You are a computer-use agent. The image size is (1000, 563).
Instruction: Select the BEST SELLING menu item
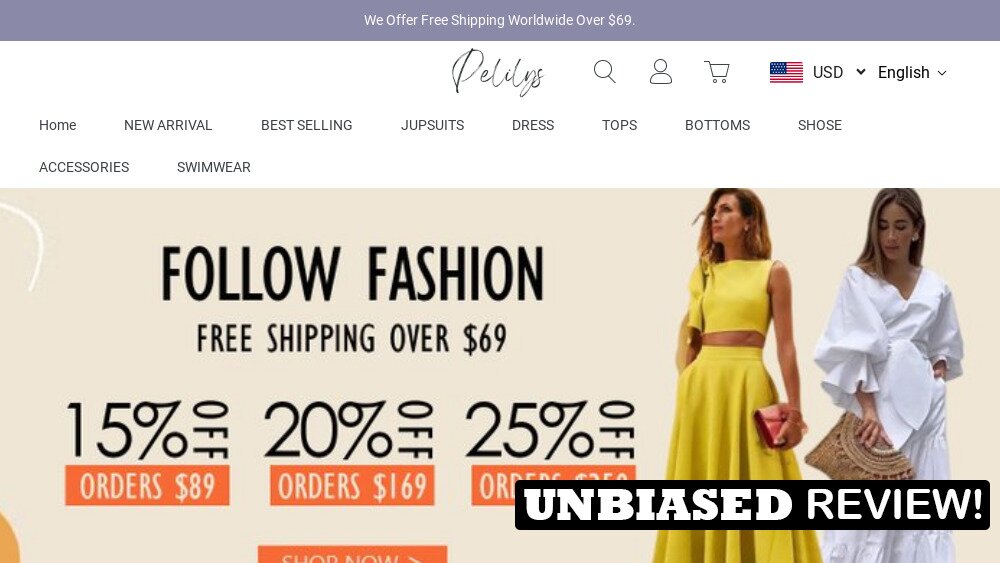306,125
